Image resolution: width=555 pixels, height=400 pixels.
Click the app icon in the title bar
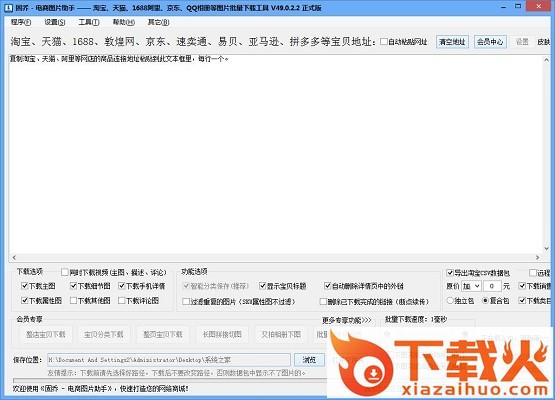tap(8, 7)
